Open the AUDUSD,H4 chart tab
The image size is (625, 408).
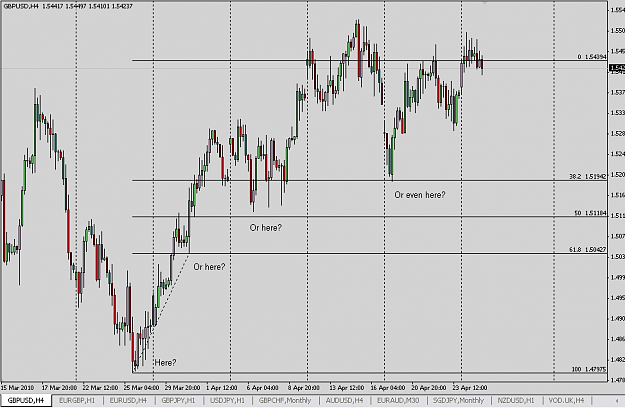pos(344,400)
